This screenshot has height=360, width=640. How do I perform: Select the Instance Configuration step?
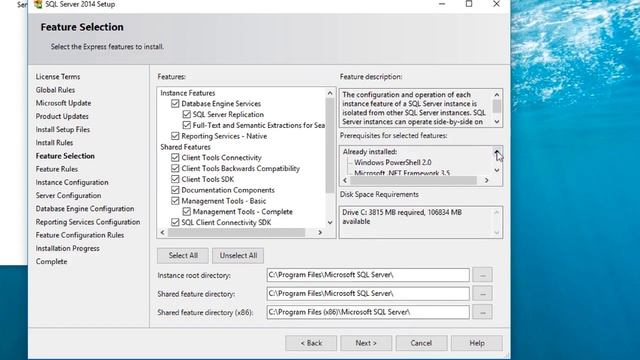tap(72, 182)
